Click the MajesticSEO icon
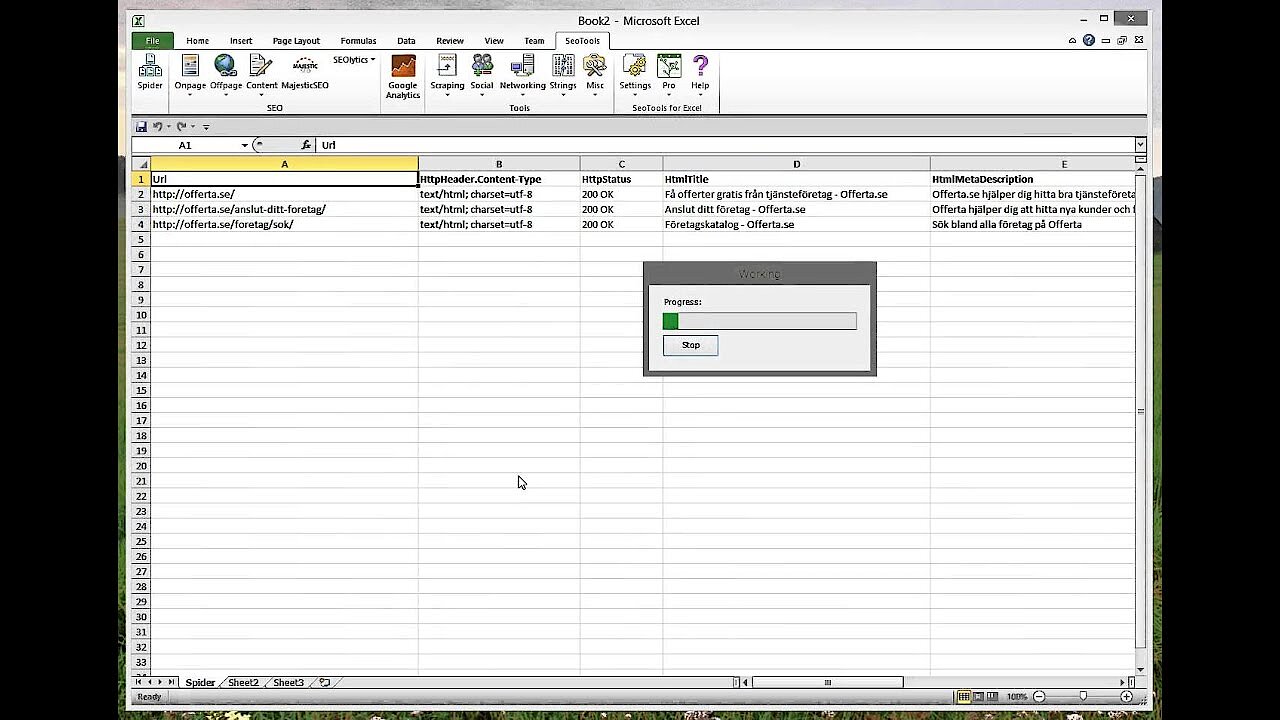 point(305,72)
